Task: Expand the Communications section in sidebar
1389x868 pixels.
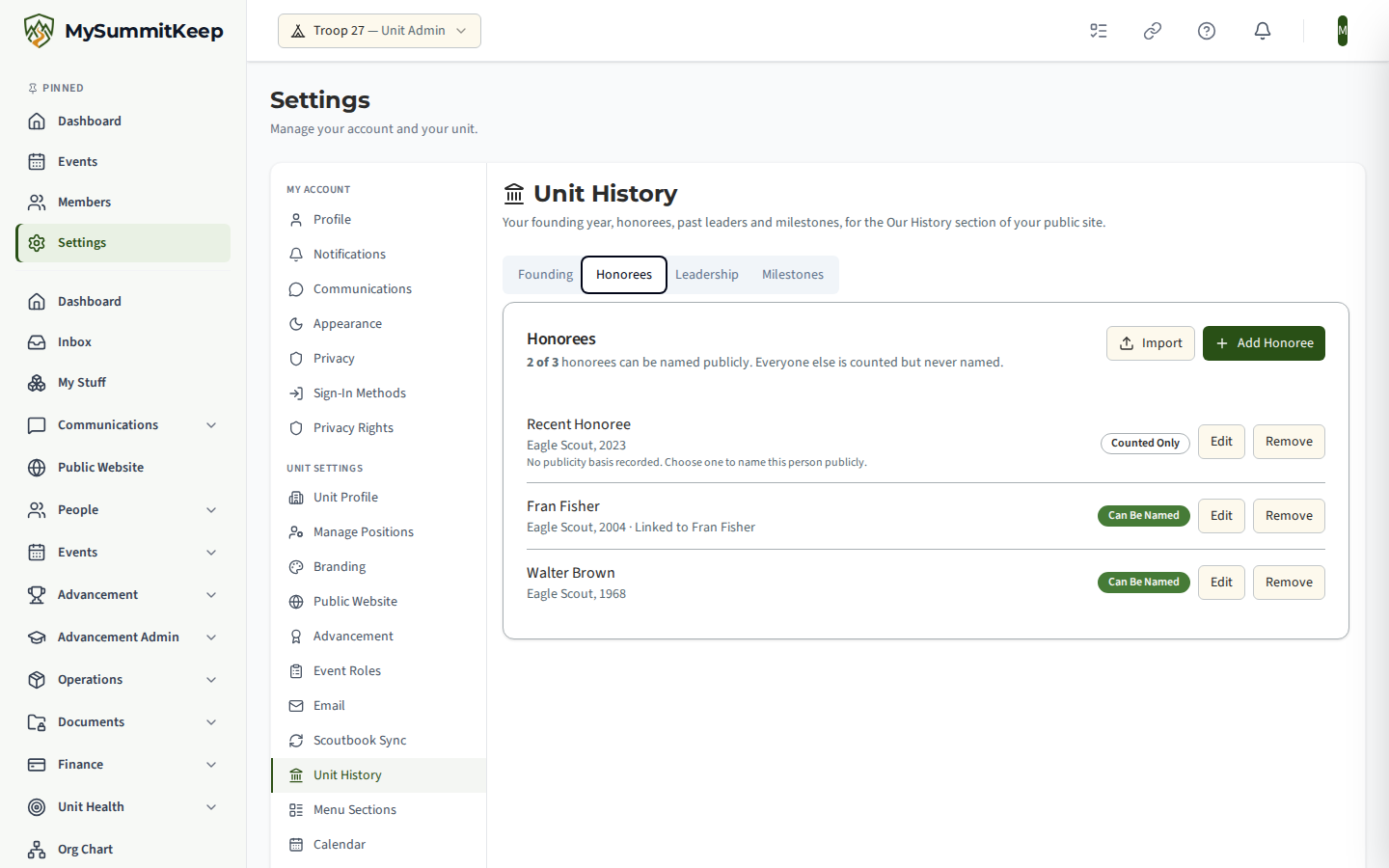Action: click(x=123, y=425)
